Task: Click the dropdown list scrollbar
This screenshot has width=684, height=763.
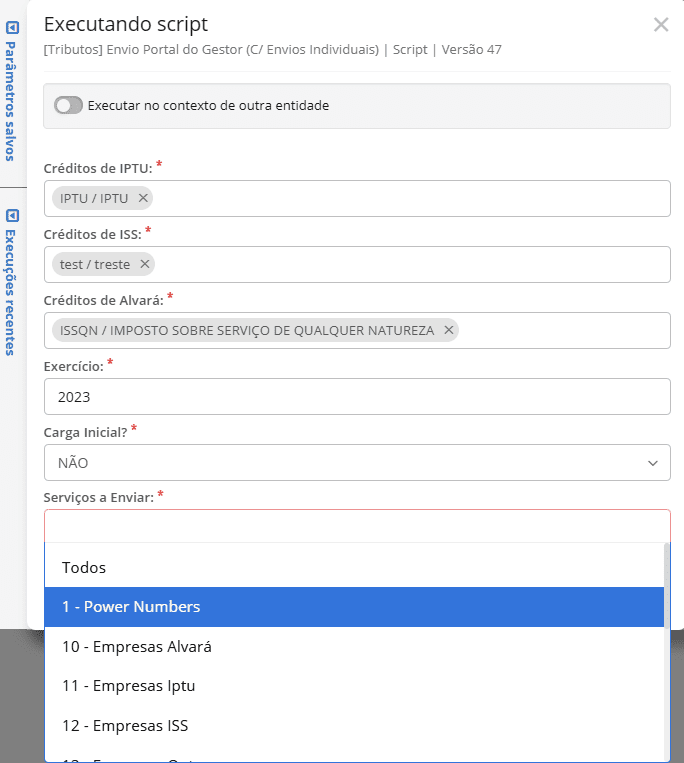Action: (667, 650)
